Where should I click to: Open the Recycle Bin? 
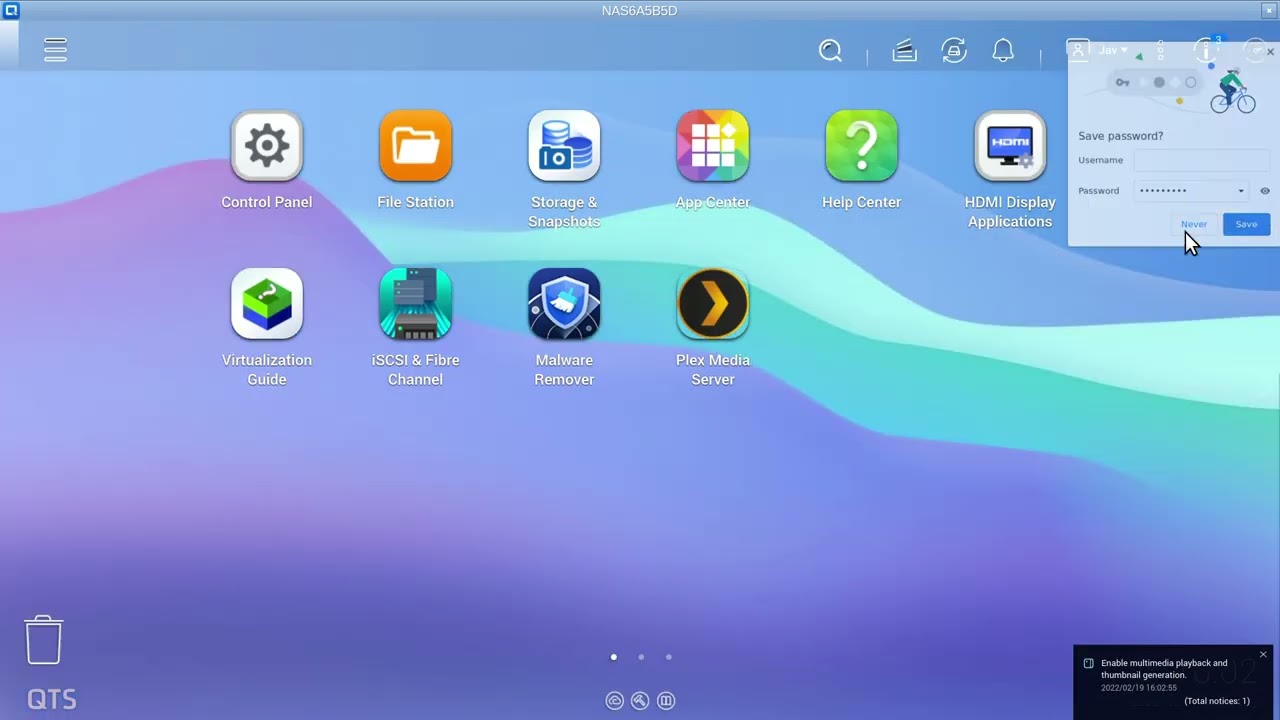coord(43,640)
